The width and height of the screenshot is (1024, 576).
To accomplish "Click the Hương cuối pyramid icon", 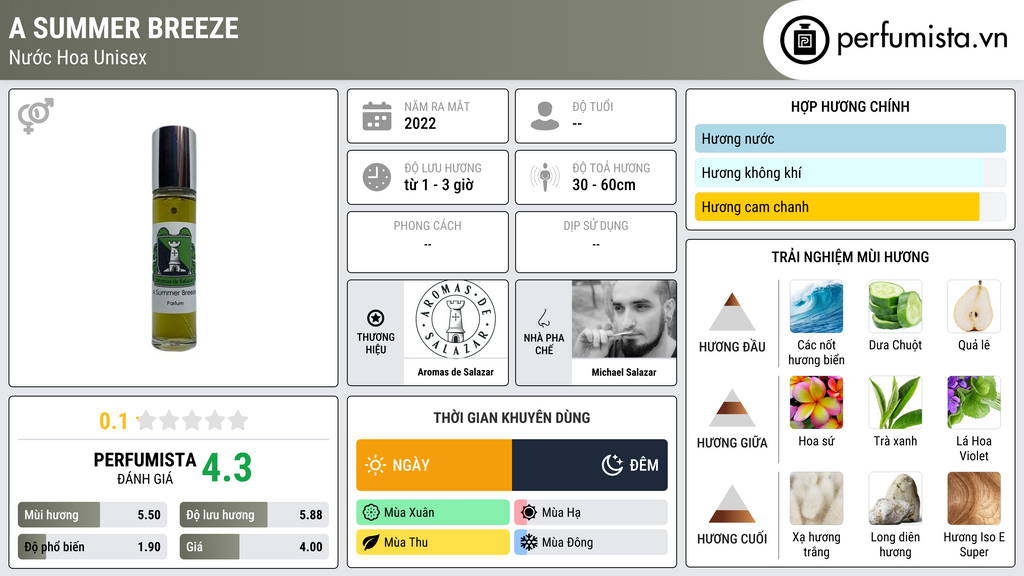I will pyautogui.click(x=732, y=504).
